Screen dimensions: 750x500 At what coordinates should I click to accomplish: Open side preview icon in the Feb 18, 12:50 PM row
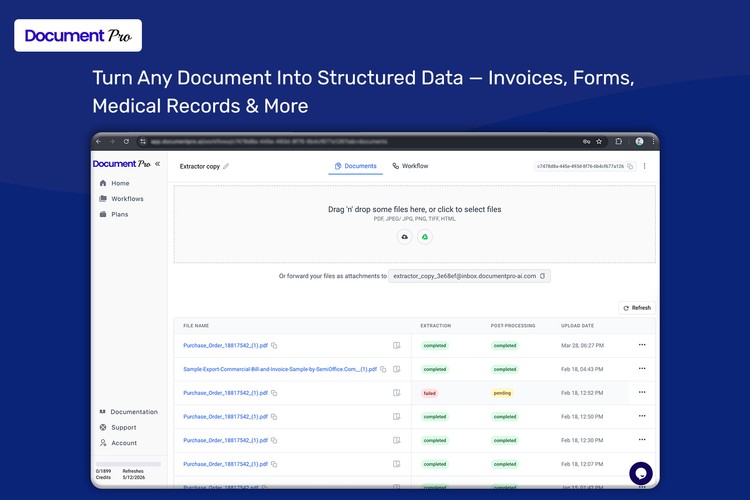point(397,417)
